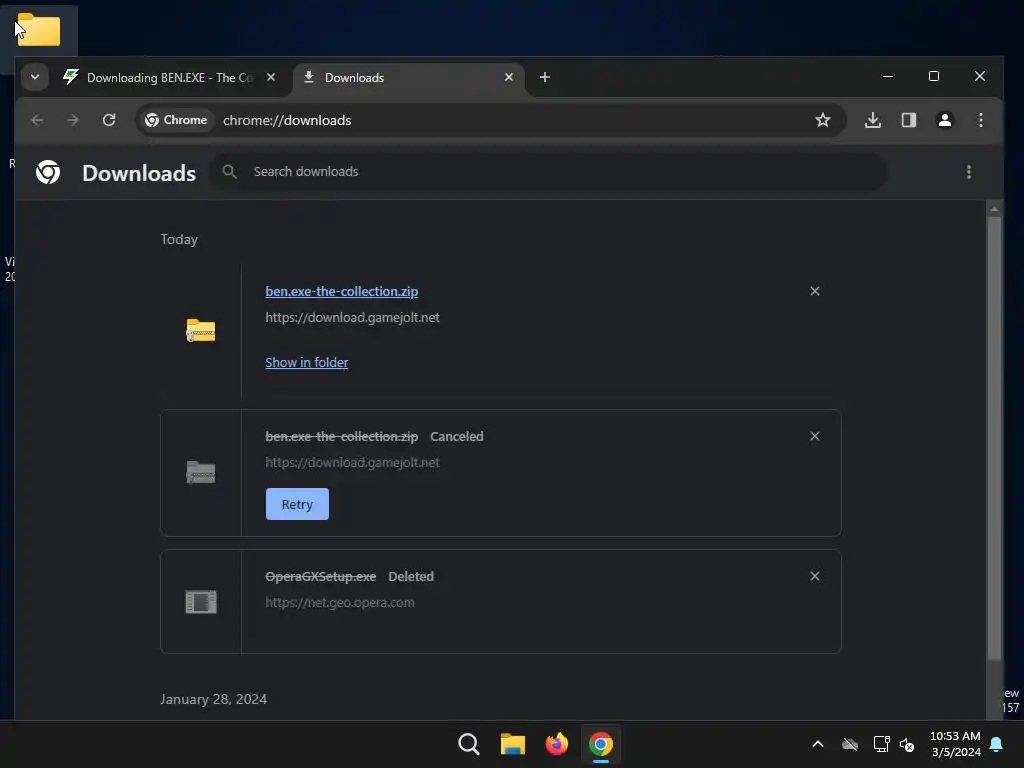Click the Chrome taskbar icon

(x=601, y=744)
